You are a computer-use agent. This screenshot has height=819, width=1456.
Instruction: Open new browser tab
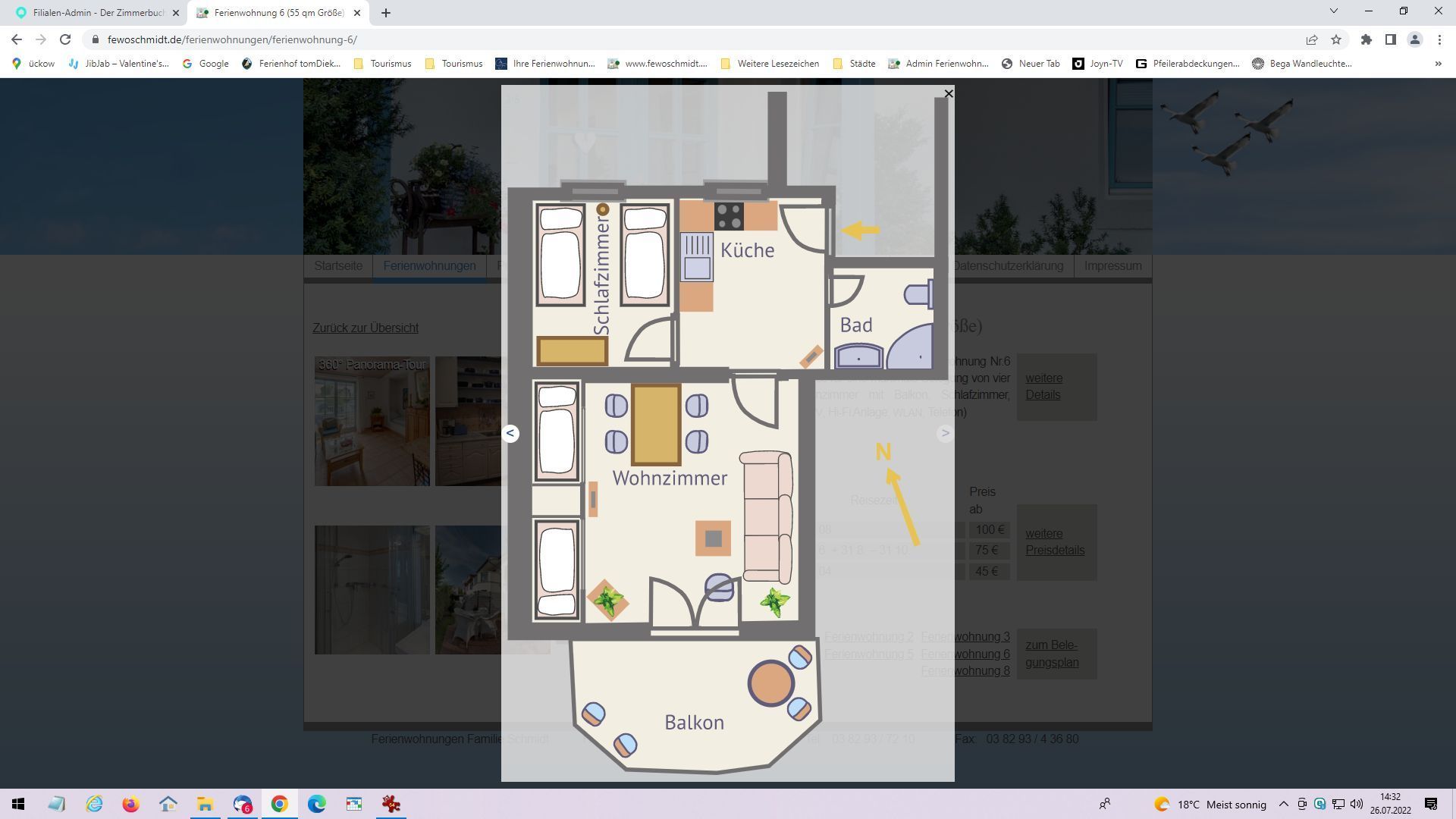pos(385,13)
